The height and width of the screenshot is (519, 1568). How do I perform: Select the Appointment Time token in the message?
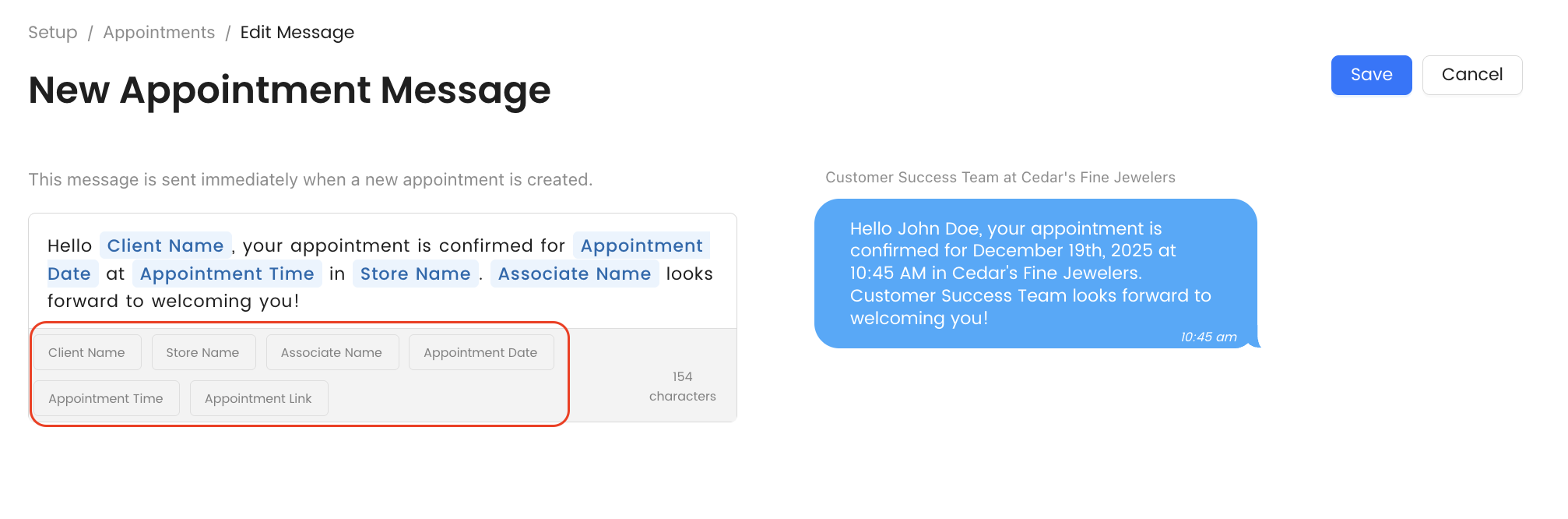click(x=227, y=274)
